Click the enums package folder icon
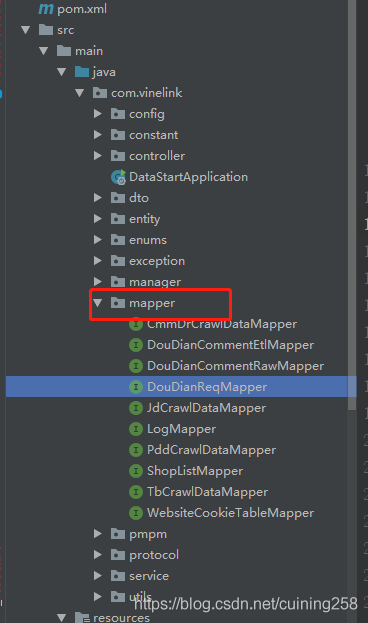 (118, 240)
